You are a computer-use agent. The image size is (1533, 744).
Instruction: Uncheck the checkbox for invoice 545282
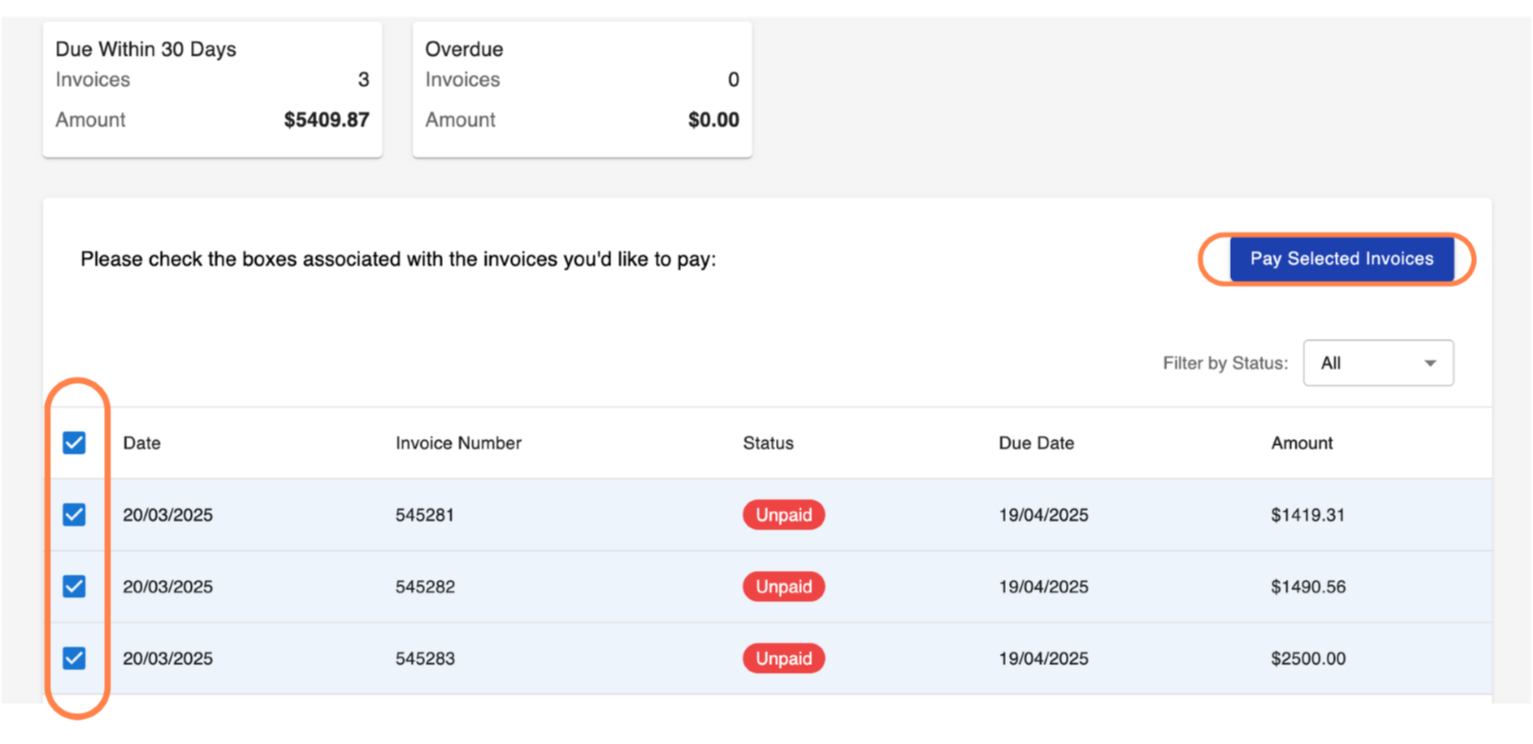[74, 587]
